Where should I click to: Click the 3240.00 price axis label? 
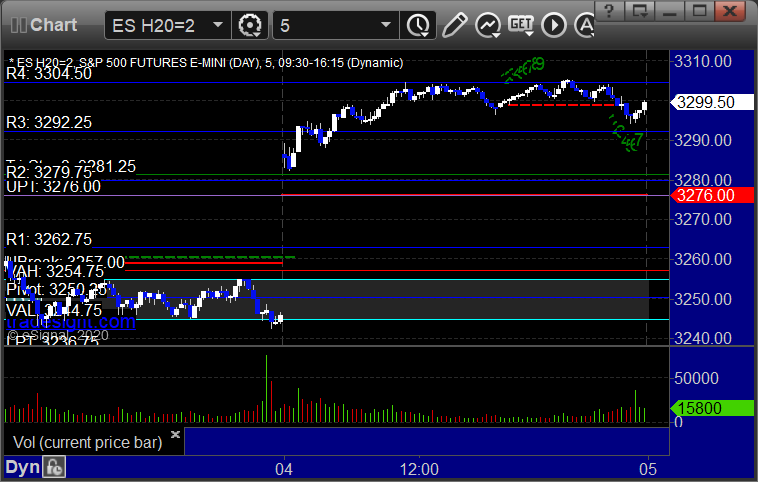pos(703,338)
